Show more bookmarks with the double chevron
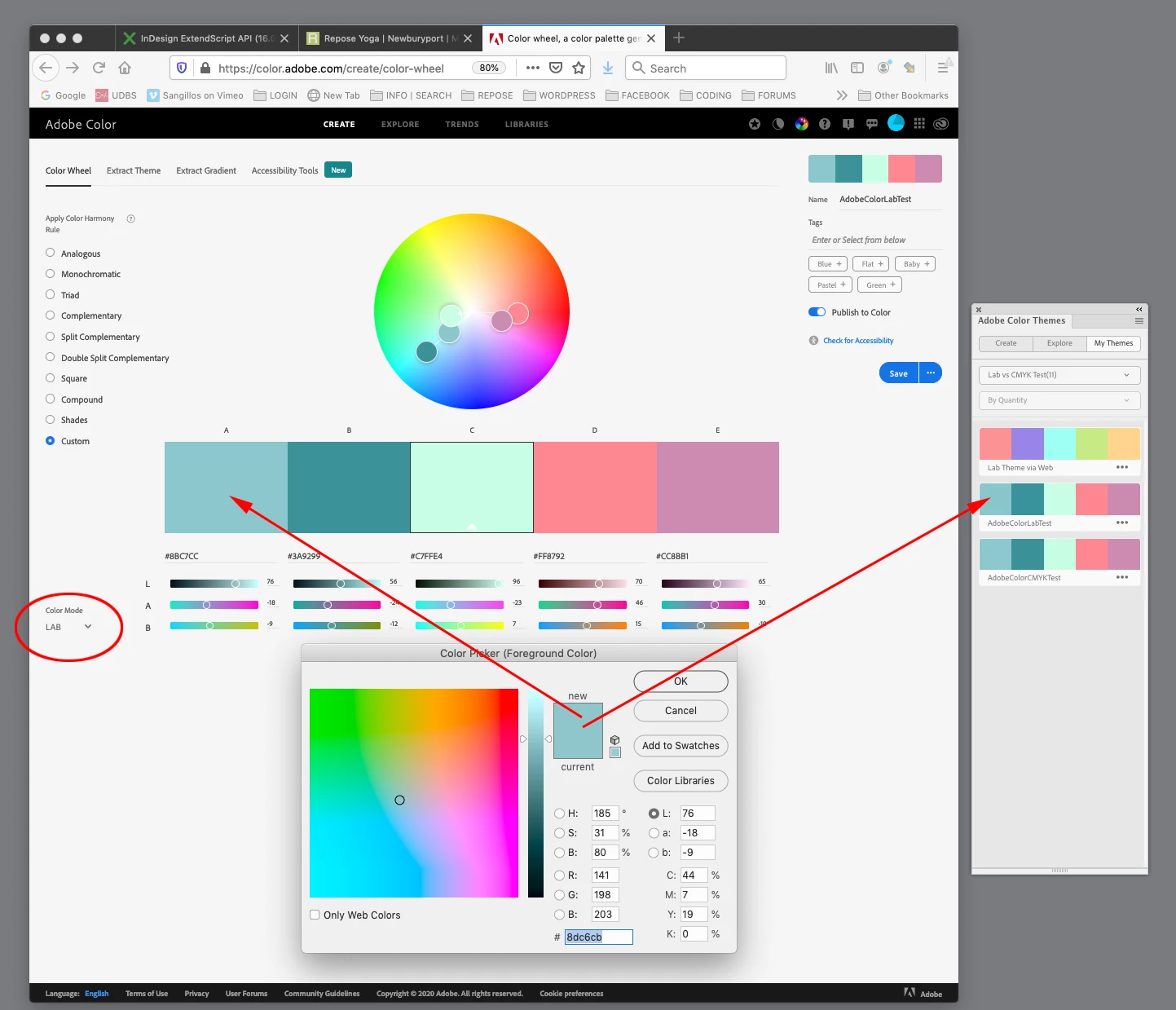Image resolution: width=1176 pixels, height=1010 pixels. [842, 95]
